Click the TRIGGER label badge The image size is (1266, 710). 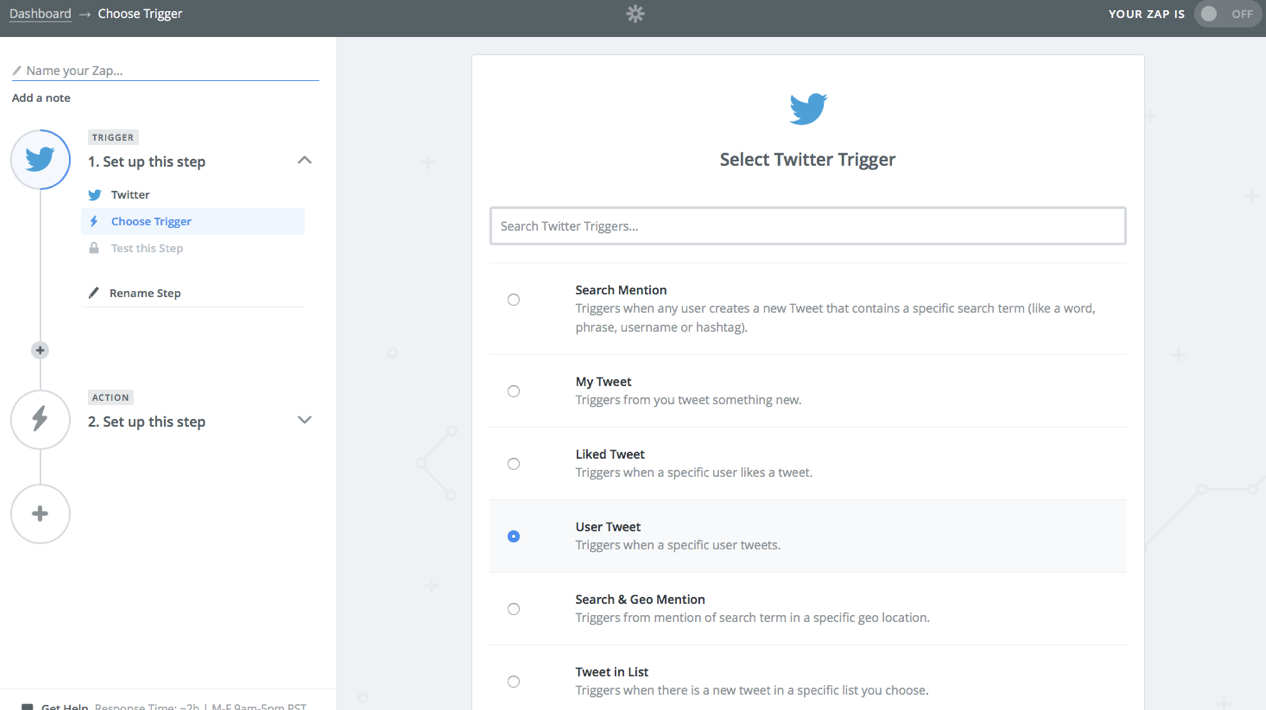click(x=113, y=137)
